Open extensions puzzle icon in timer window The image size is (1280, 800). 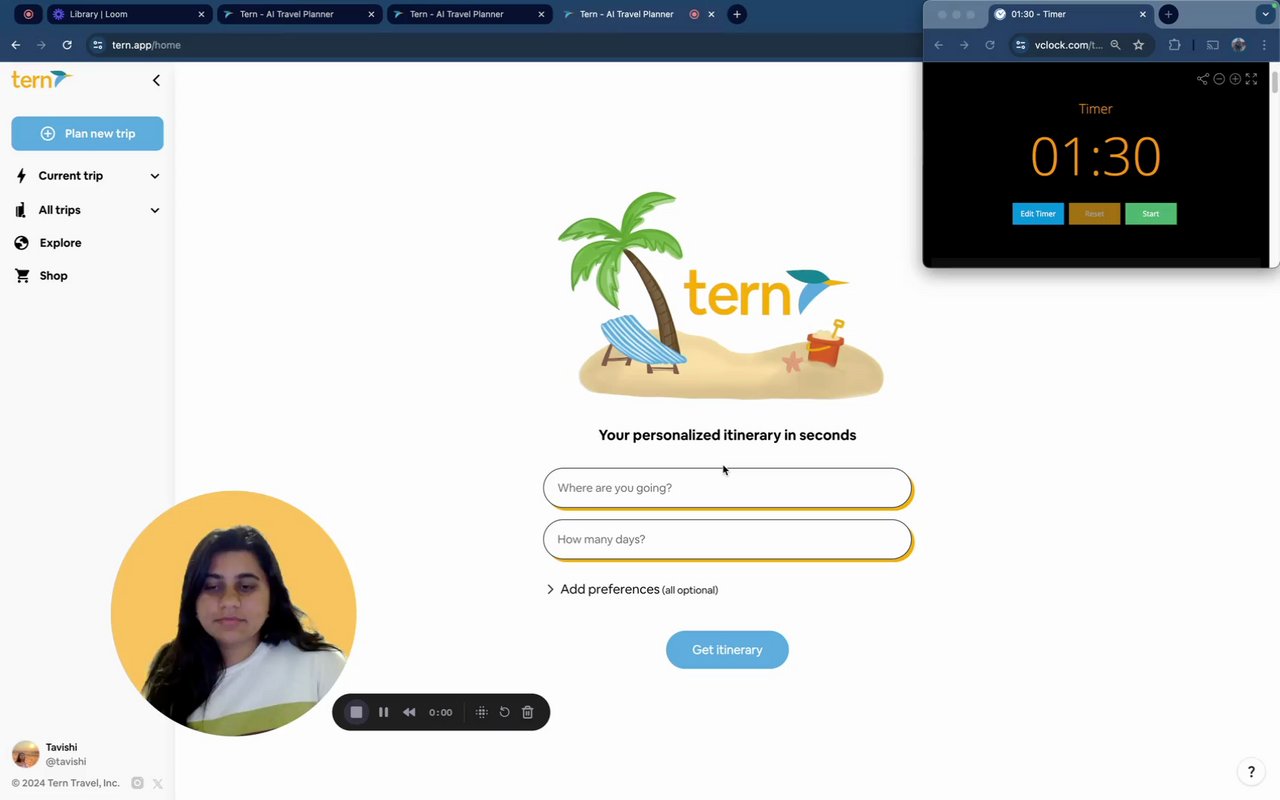(x=1174, y=45)
